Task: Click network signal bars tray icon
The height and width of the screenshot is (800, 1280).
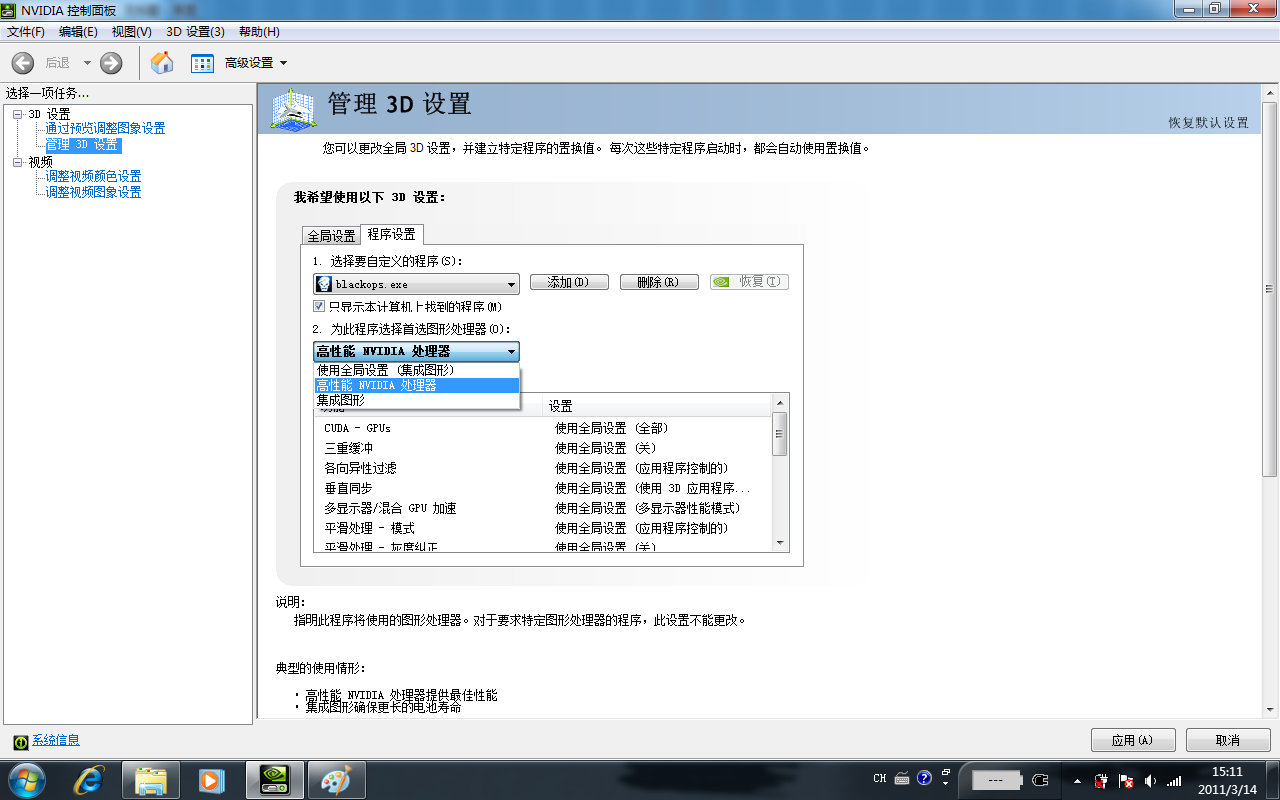Action: coord(1174,780)
